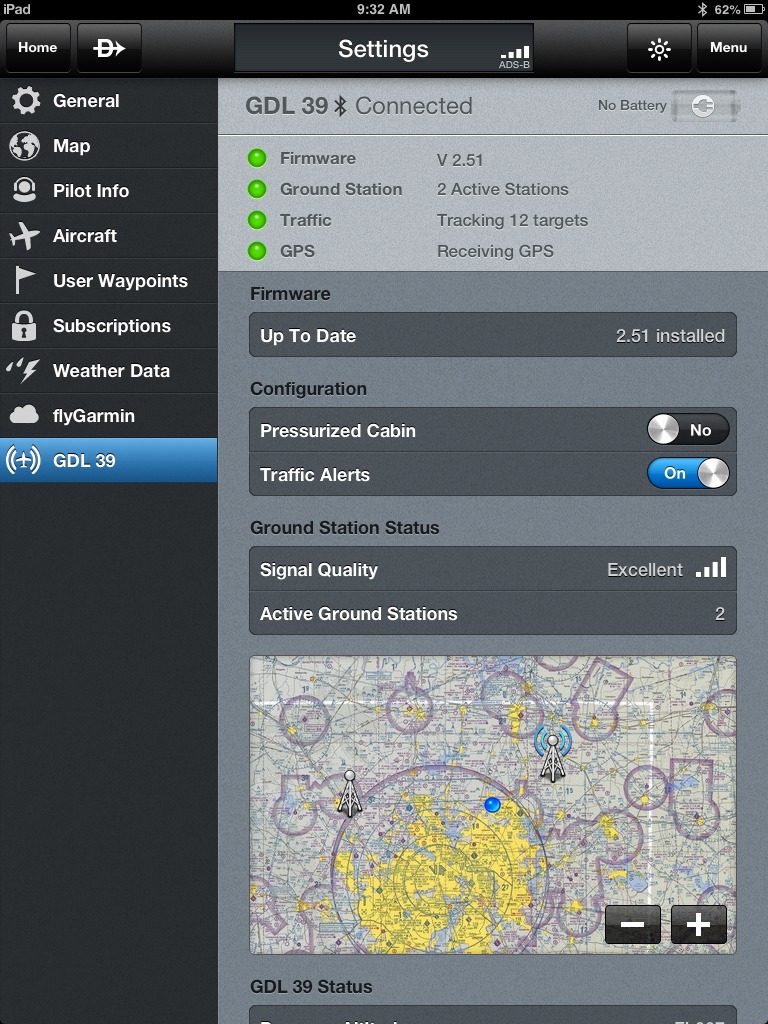The width and height of the screenshot is (768, 1024).
Task: Open User Waypoints settings row
Action: tap(108, 281)
